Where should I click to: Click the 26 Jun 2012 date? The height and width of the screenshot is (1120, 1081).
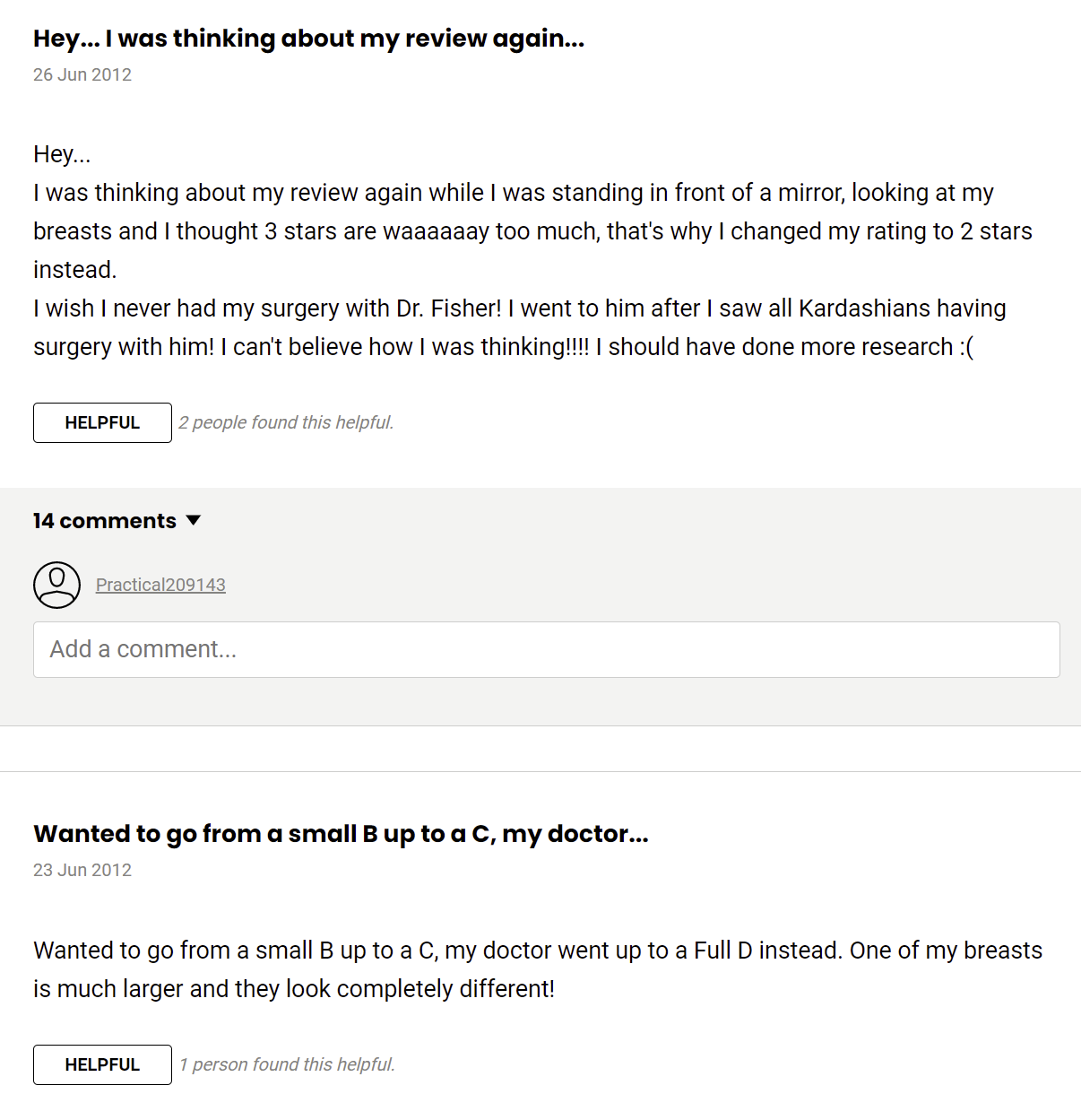pyautogui.click(x=82, y=75)
